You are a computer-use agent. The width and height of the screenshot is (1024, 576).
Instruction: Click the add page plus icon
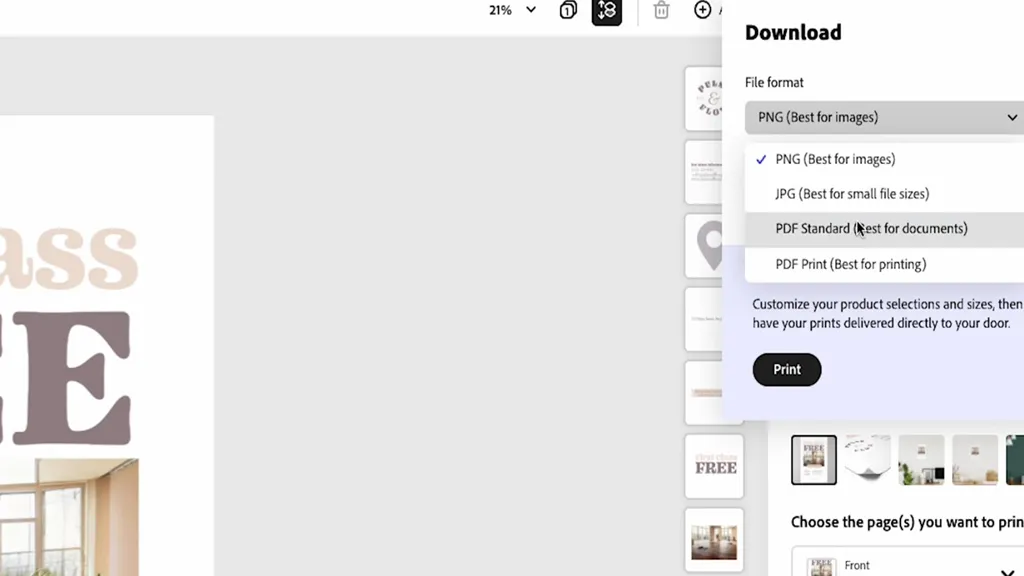click(x=702, y=10)
